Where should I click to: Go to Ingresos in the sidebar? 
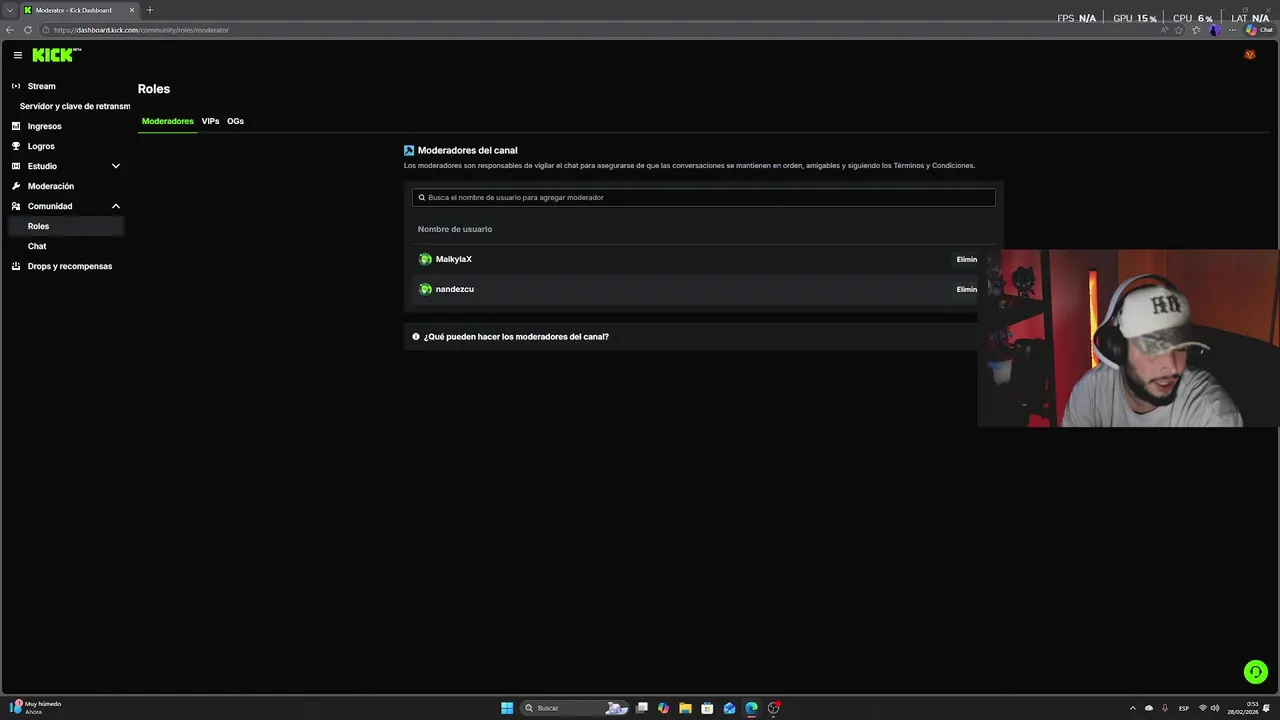pos(44,126)
